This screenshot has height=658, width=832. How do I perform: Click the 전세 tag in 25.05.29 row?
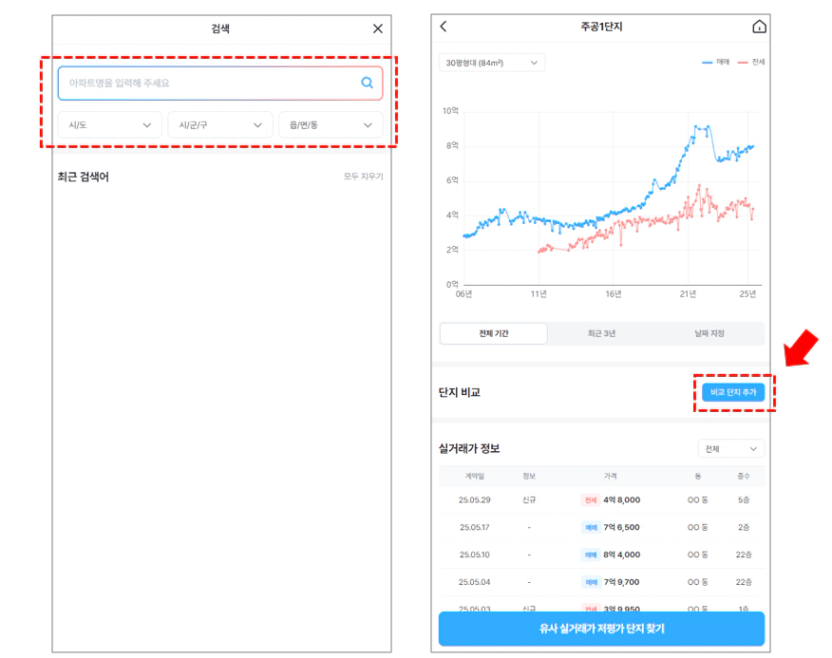[591, 500]
